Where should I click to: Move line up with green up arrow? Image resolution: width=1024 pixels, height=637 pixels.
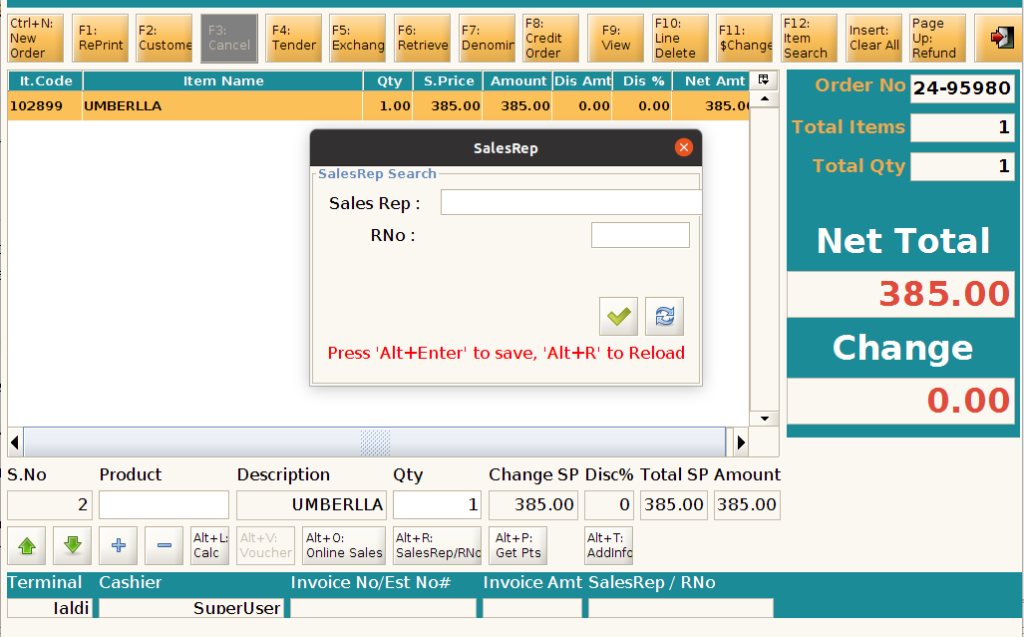point(27,546)
